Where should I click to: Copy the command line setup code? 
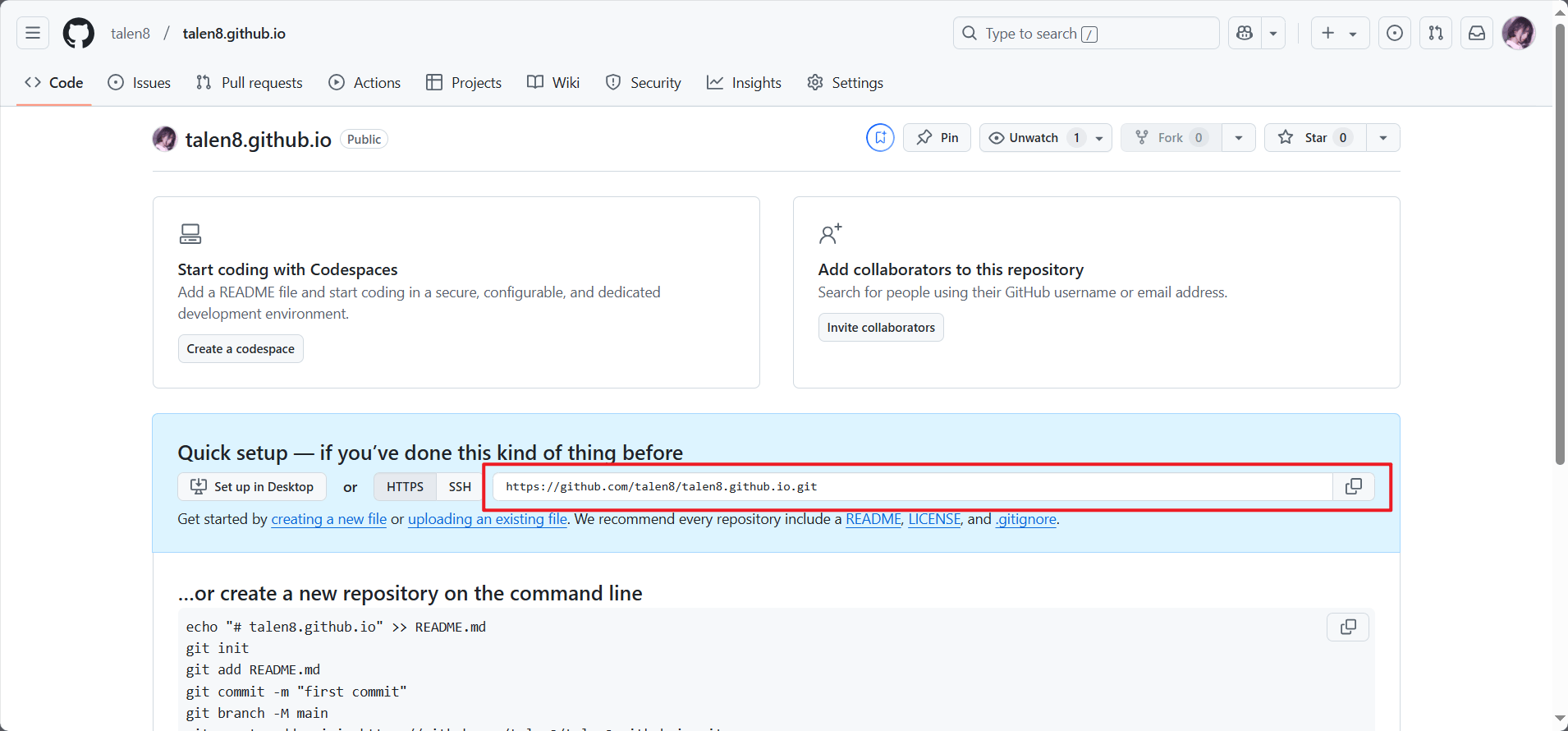(x=1347, y=627)
